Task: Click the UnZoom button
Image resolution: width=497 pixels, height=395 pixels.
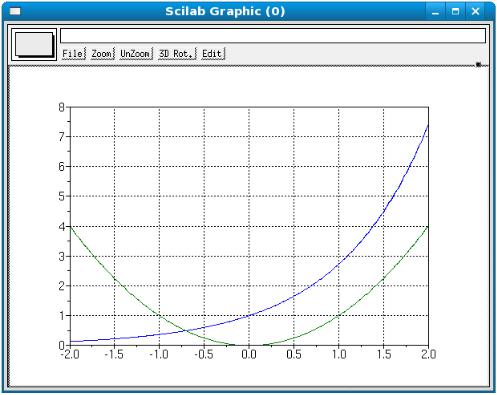Action: pyautogui.click(x=136, y=54)
